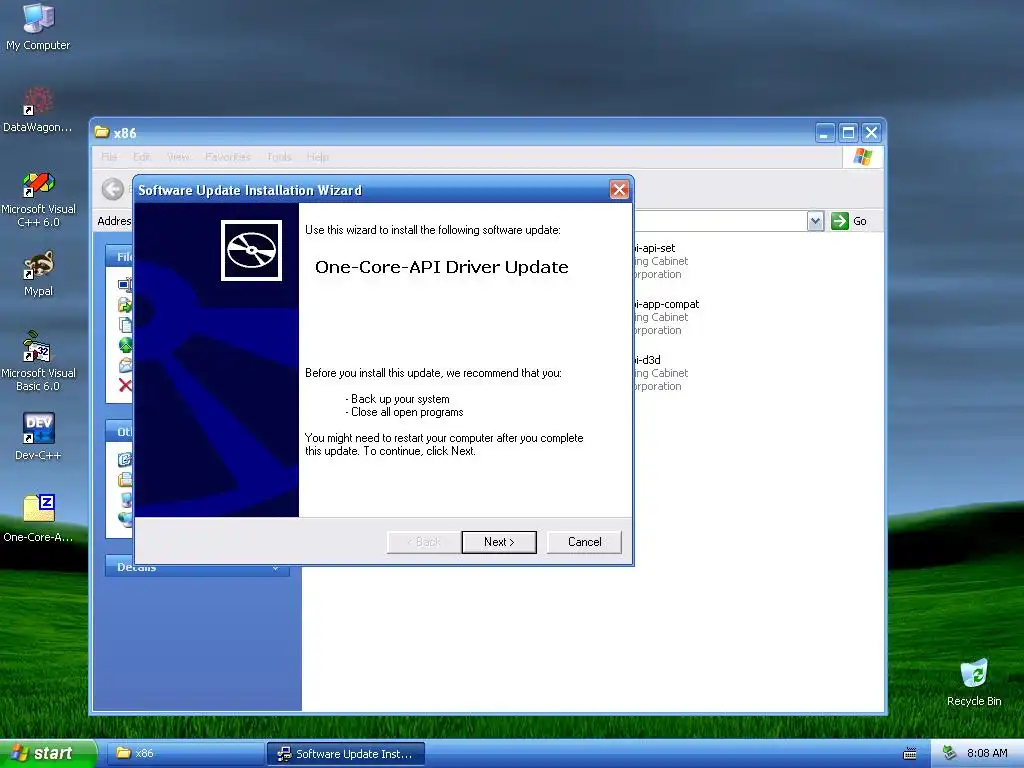
Task: Open the One-Core-A... archive on desktop
Action: 38,519
